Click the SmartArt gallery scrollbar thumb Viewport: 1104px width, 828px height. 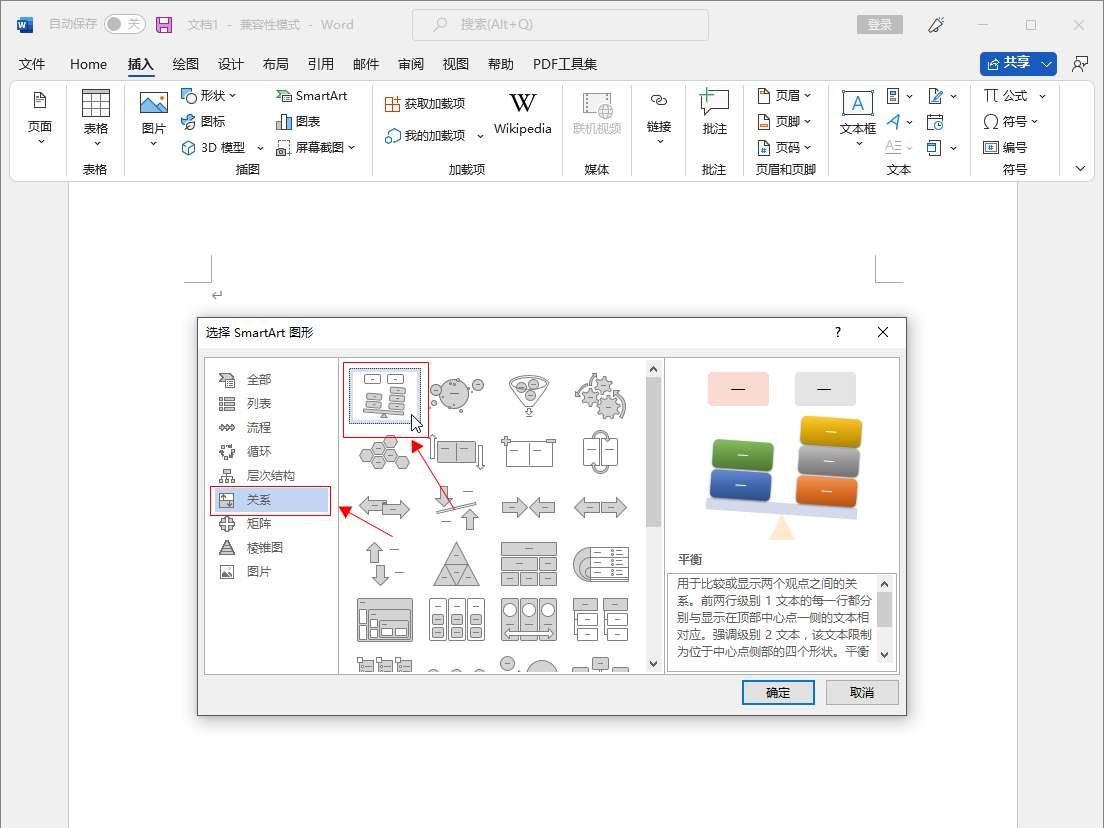(653, 451)
